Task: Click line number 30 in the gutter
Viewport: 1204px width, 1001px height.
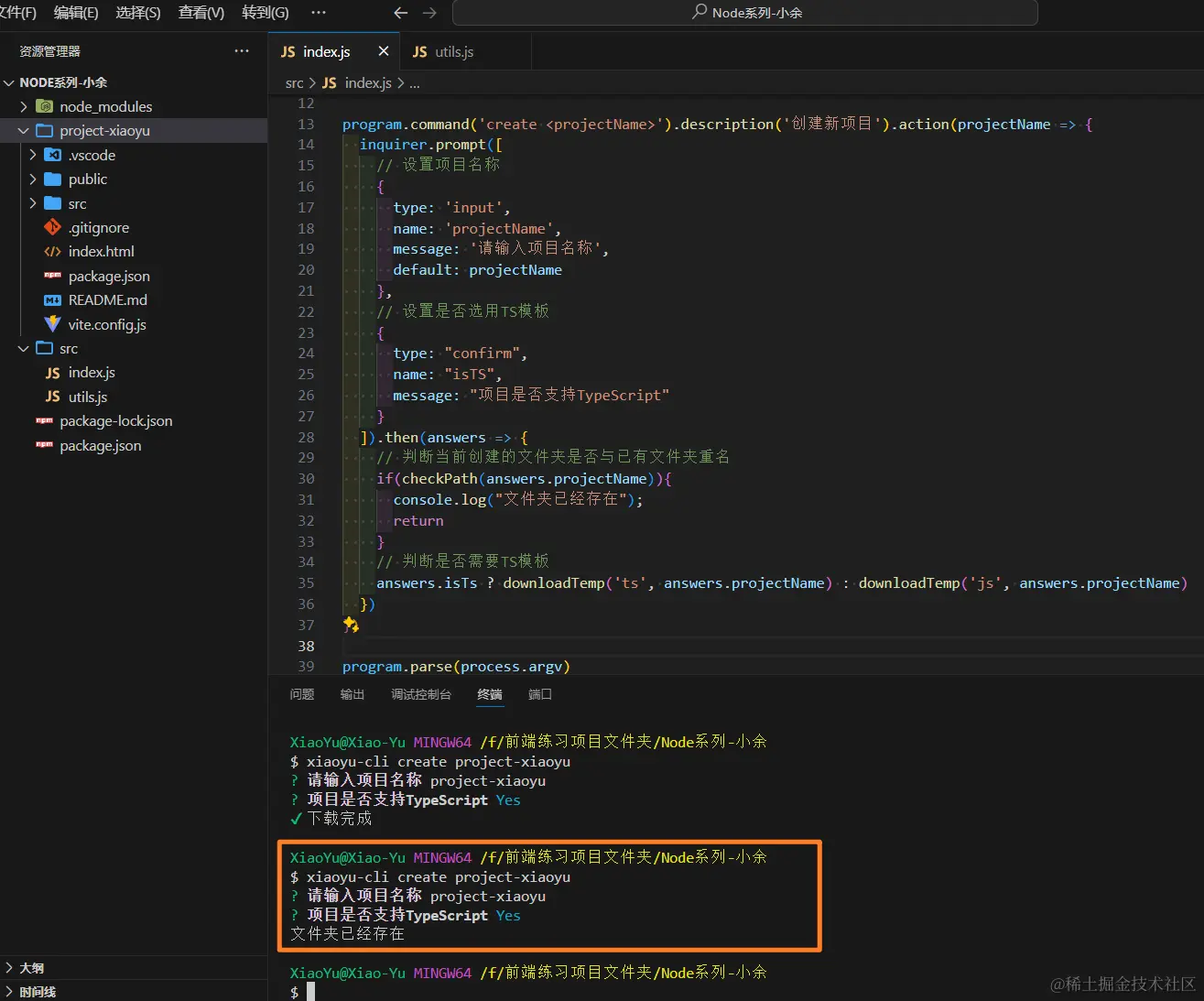Action: [x=306, y=479]
